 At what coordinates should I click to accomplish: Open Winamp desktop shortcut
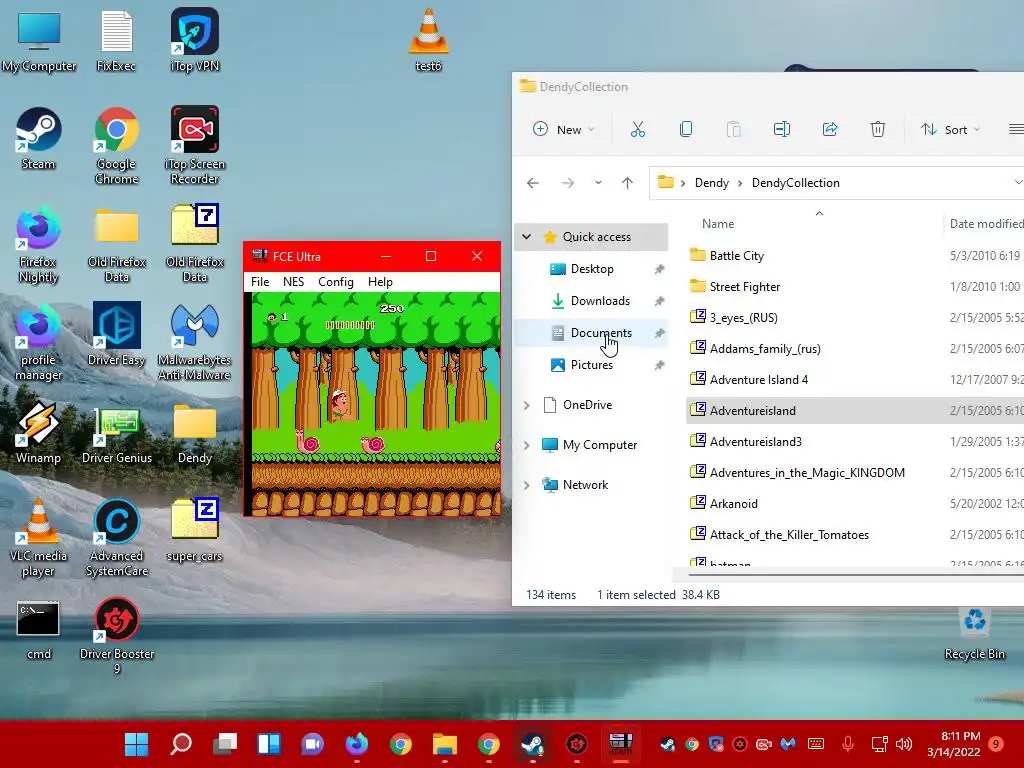pos(39,432)
